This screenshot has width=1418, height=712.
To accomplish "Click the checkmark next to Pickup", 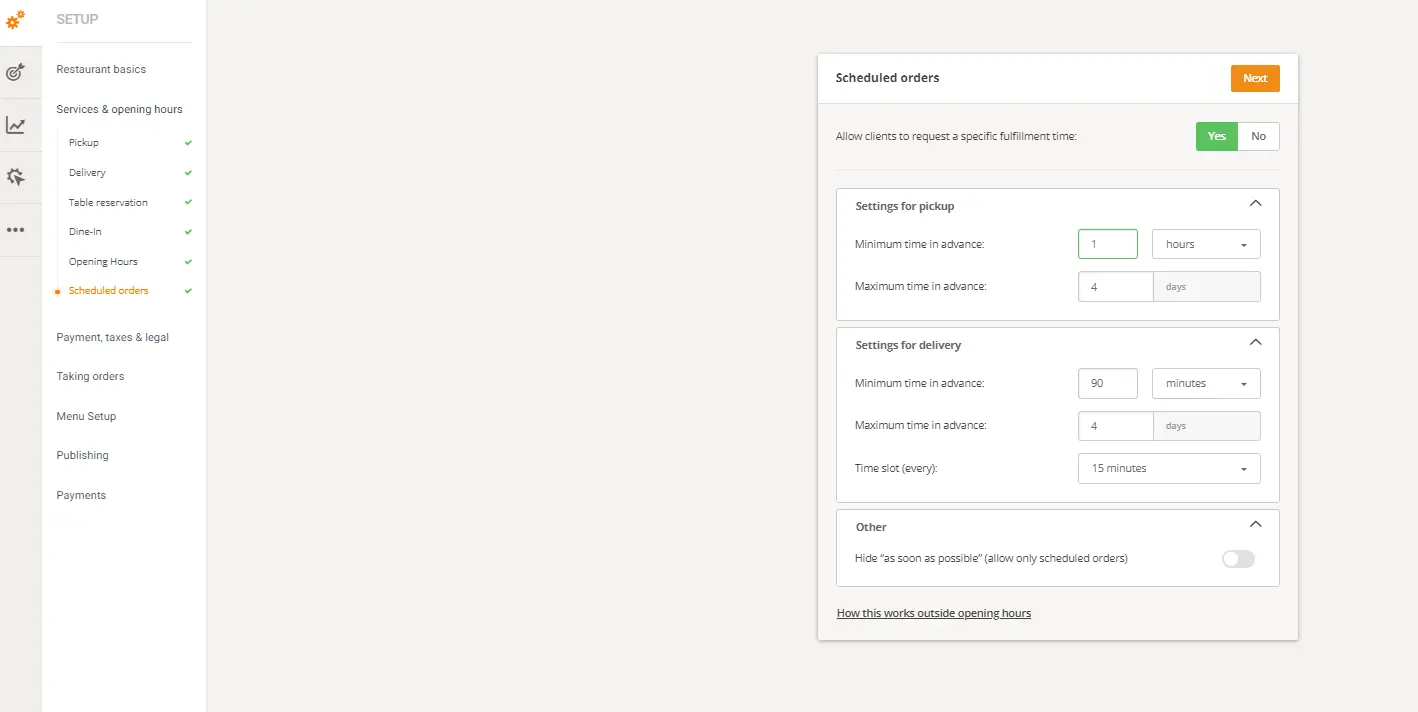I will click(x=185, y=142).
